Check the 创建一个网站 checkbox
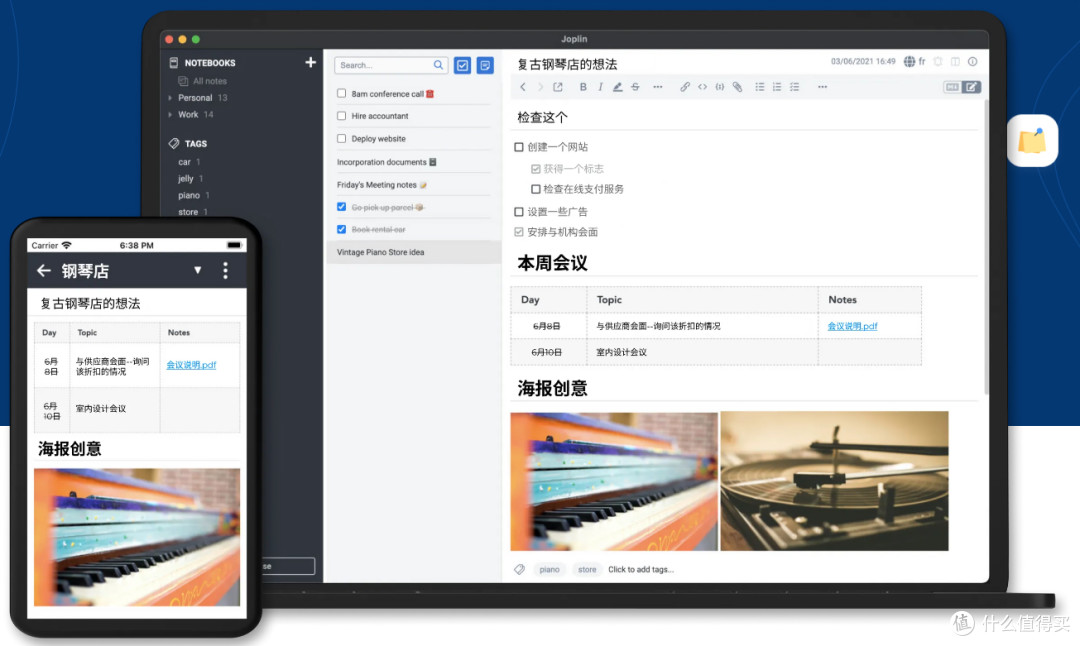 click(x=519, y=147)
